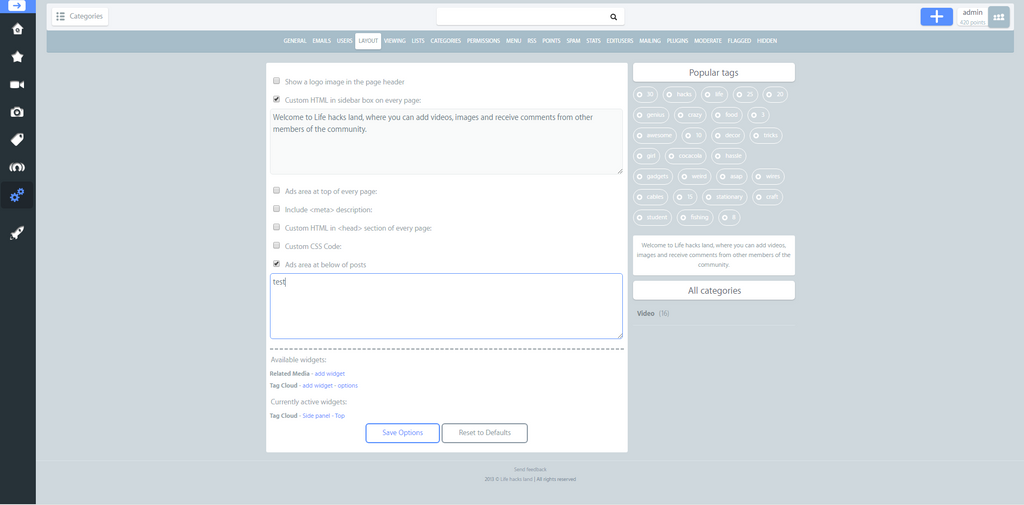Click add widget link for Related Media
Image resolution: width=1024 pixels, height=505 pixels.
click(330, 374)
